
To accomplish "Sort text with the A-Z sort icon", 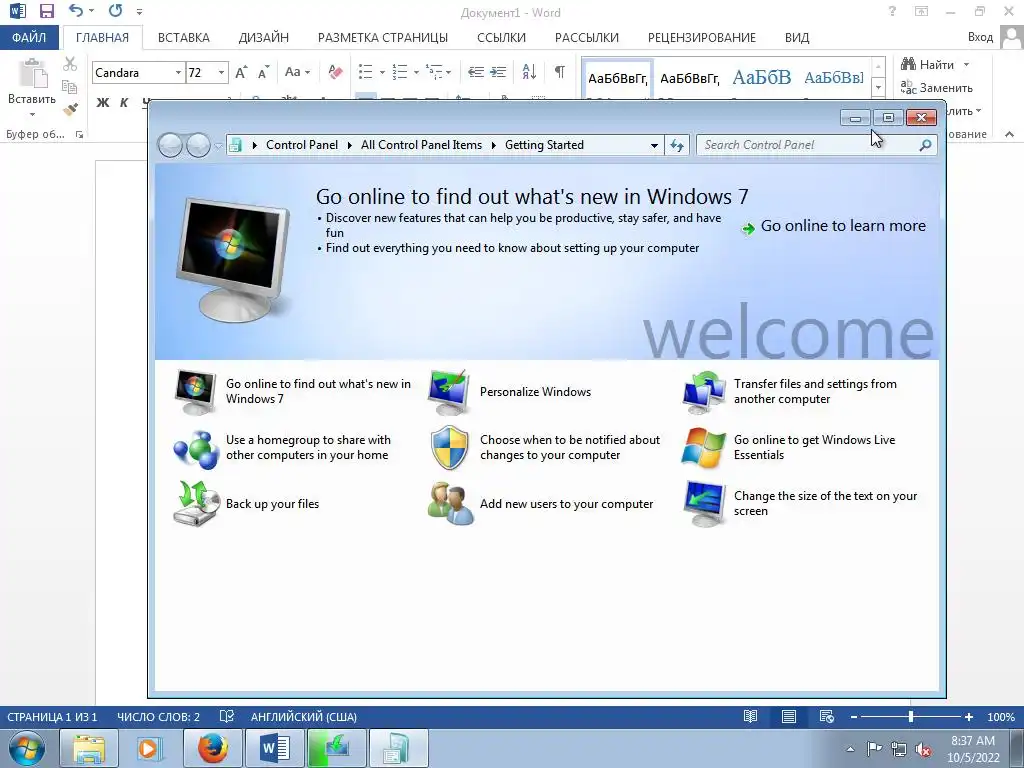I will (529, 72).
